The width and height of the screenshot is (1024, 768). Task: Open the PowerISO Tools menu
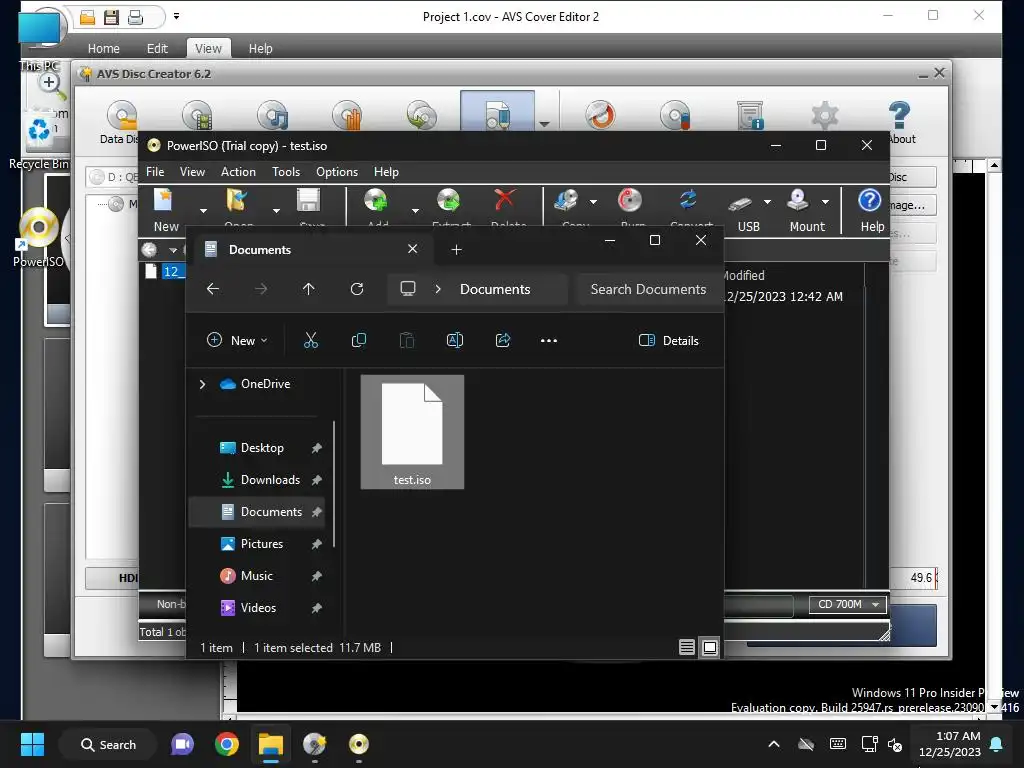(286, 172)
